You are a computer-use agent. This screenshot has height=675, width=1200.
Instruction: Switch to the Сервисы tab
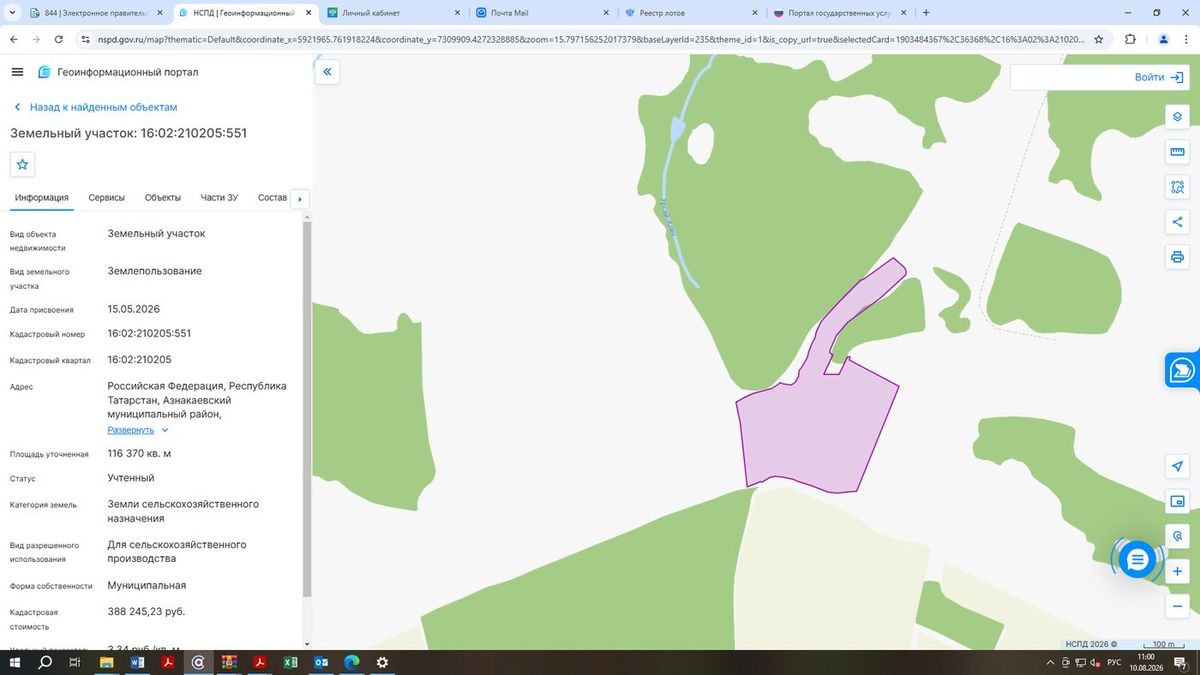[x=107, y=198]
